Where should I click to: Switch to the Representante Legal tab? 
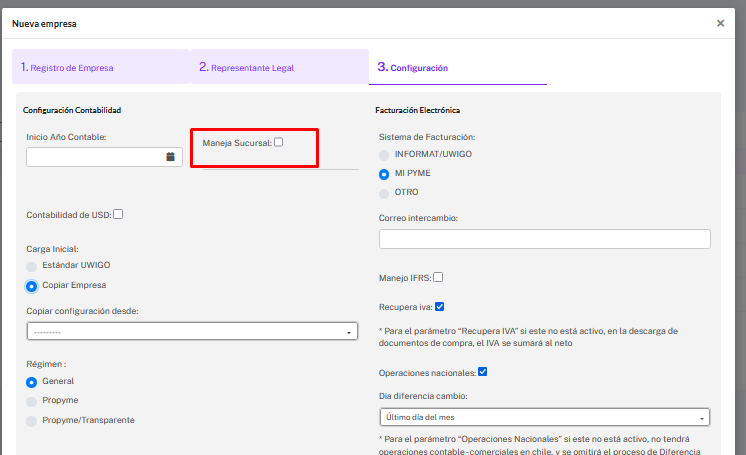point(279,68)
